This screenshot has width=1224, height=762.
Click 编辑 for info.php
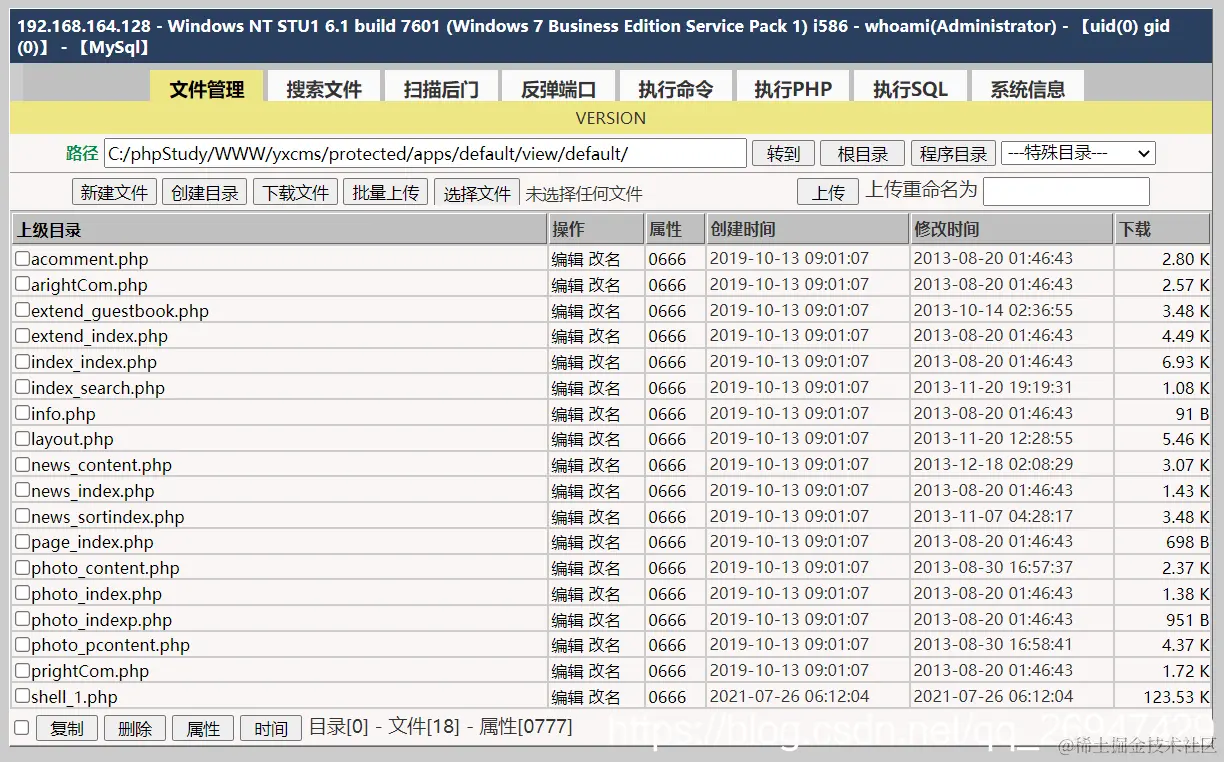(567, 414)
